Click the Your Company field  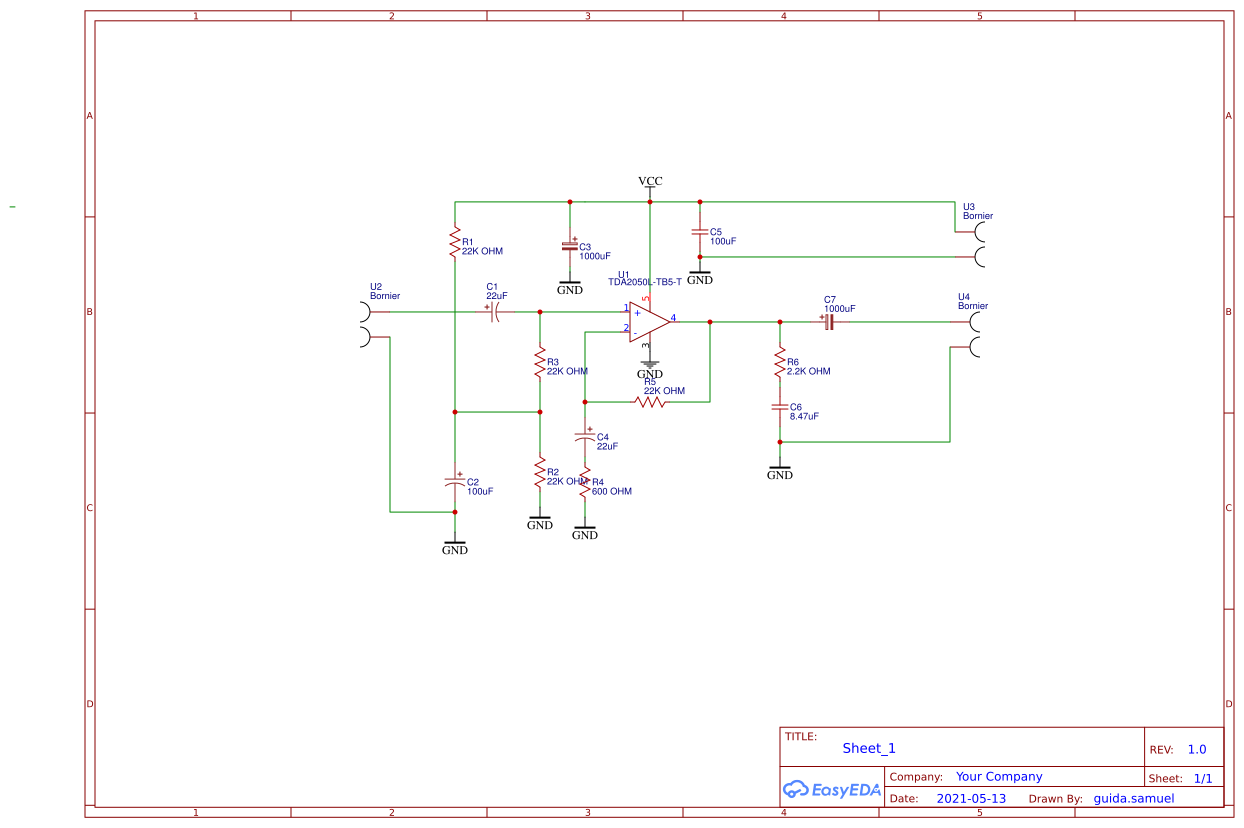click(998, 776)
